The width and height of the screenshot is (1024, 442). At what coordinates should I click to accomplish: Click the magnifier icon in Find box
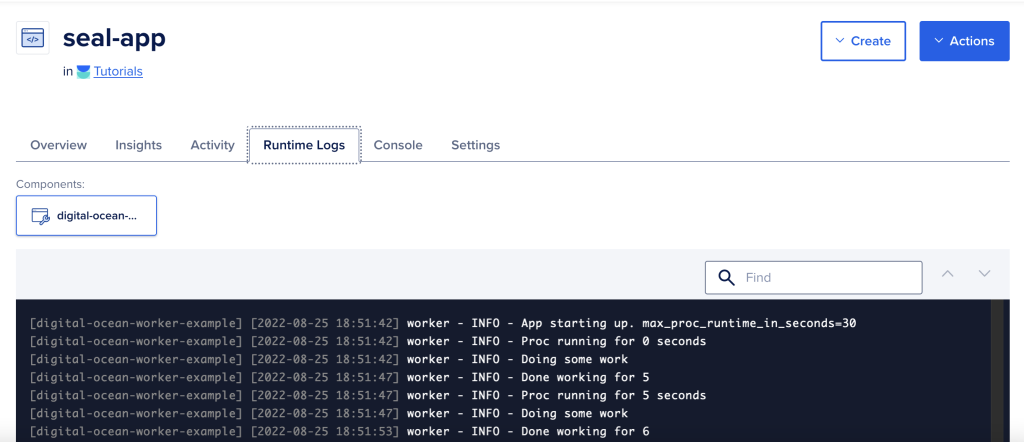(x=726, y=277)
